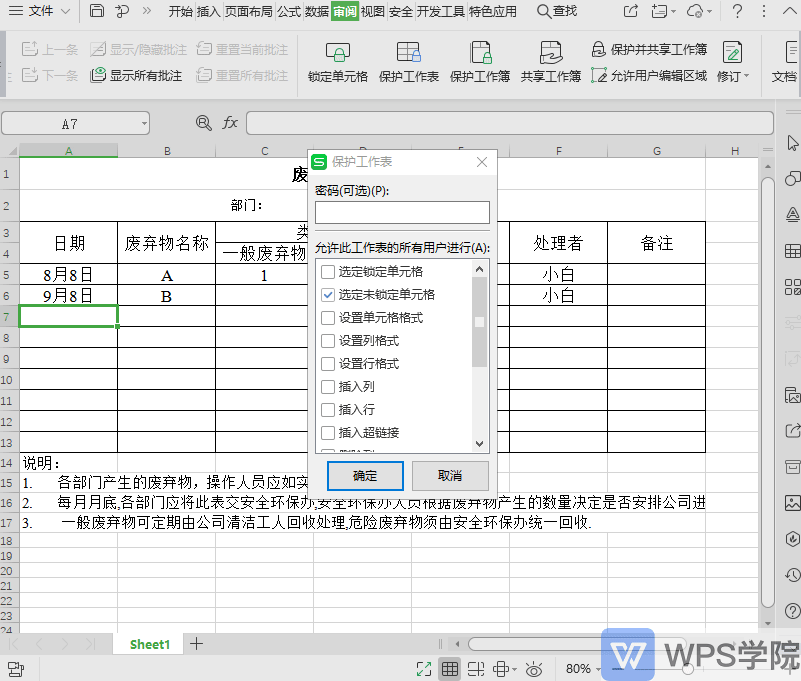Click the Protect Sheet (保护工作表) icon
Image resolution: width=801 pixels, height=681 pixels.
click(409, 52)
